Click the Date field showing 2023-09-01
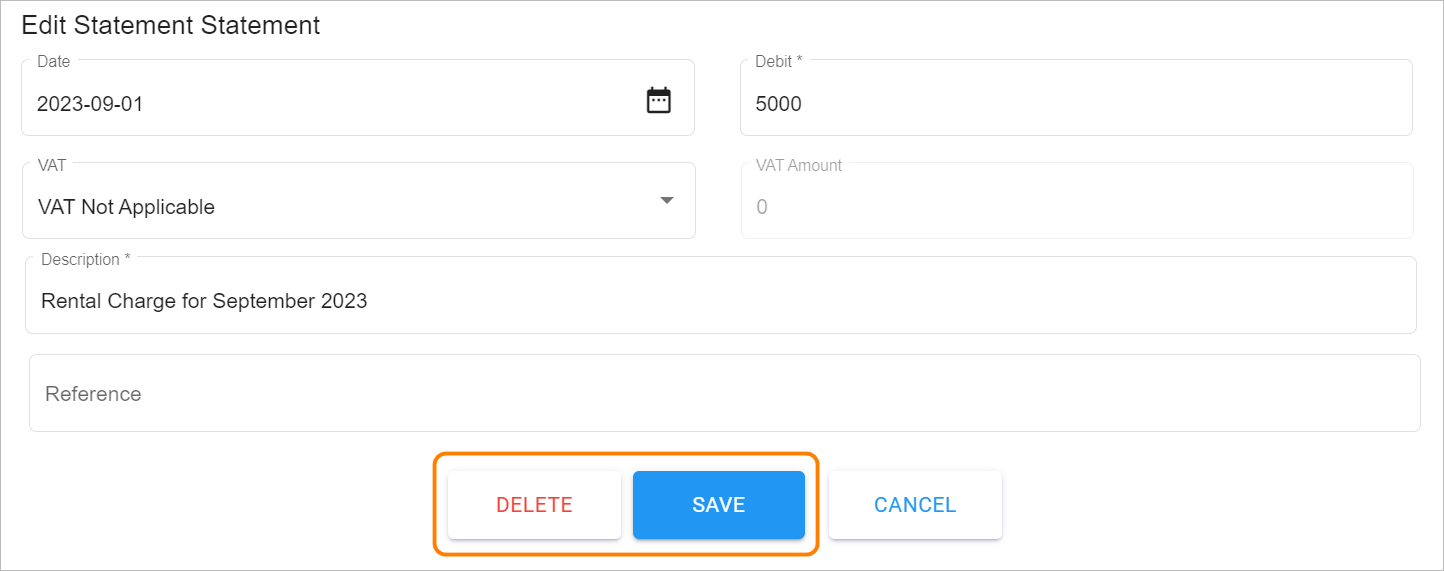The width and height of the screenshot is (1444, 571). 358,98
